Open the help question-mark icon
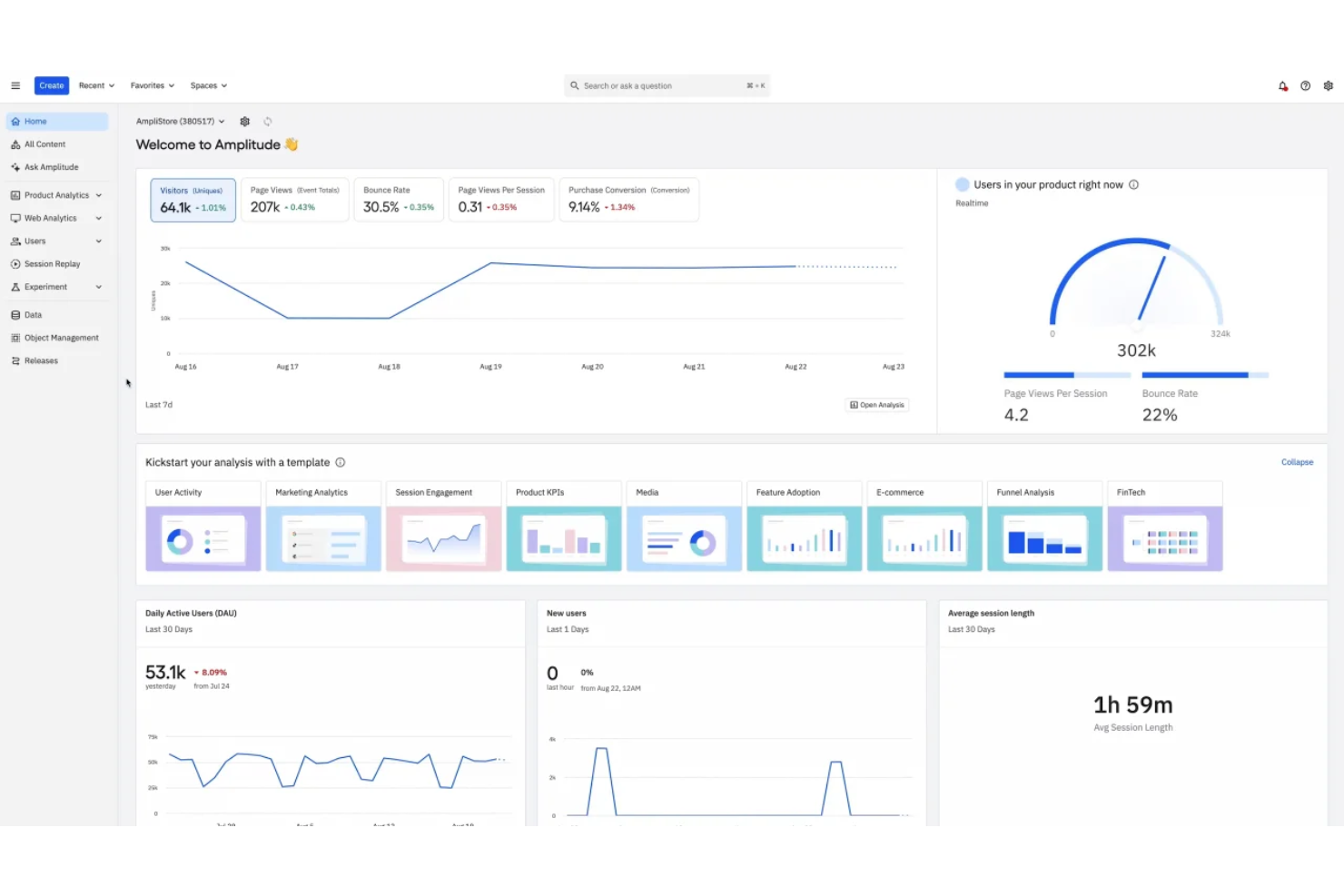The width and height of the screenshot is (1344, 896). coord(1305,86)
